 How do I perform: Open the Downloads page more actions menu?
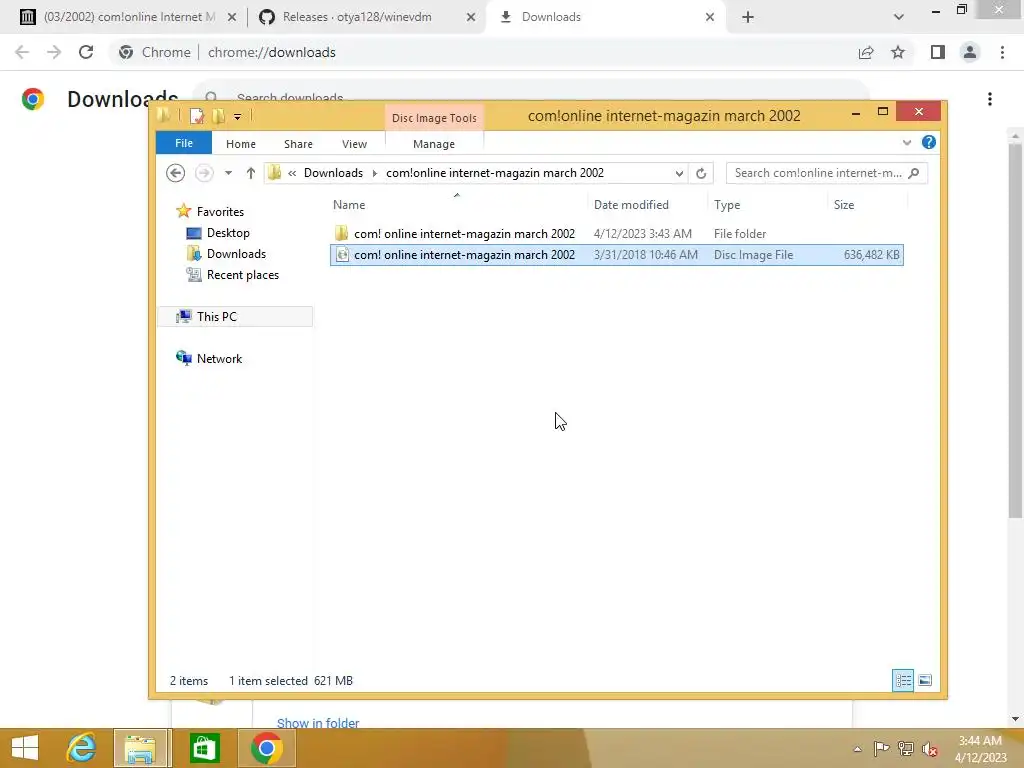(x=989, y=99)
